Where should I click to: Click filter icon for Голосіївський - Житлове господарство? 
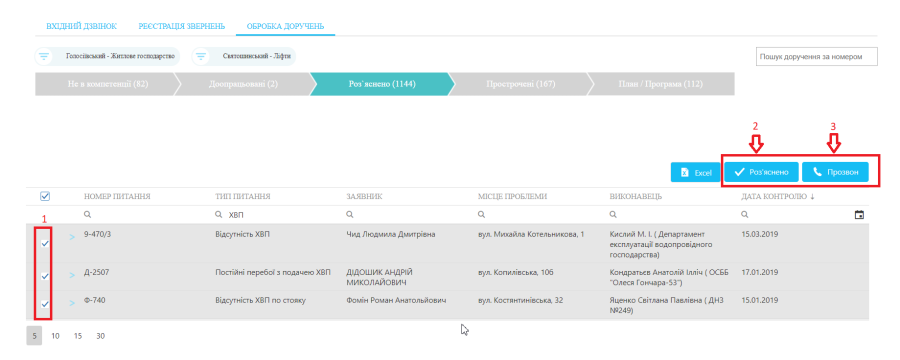pyautogui.click(x=44, y=57)
